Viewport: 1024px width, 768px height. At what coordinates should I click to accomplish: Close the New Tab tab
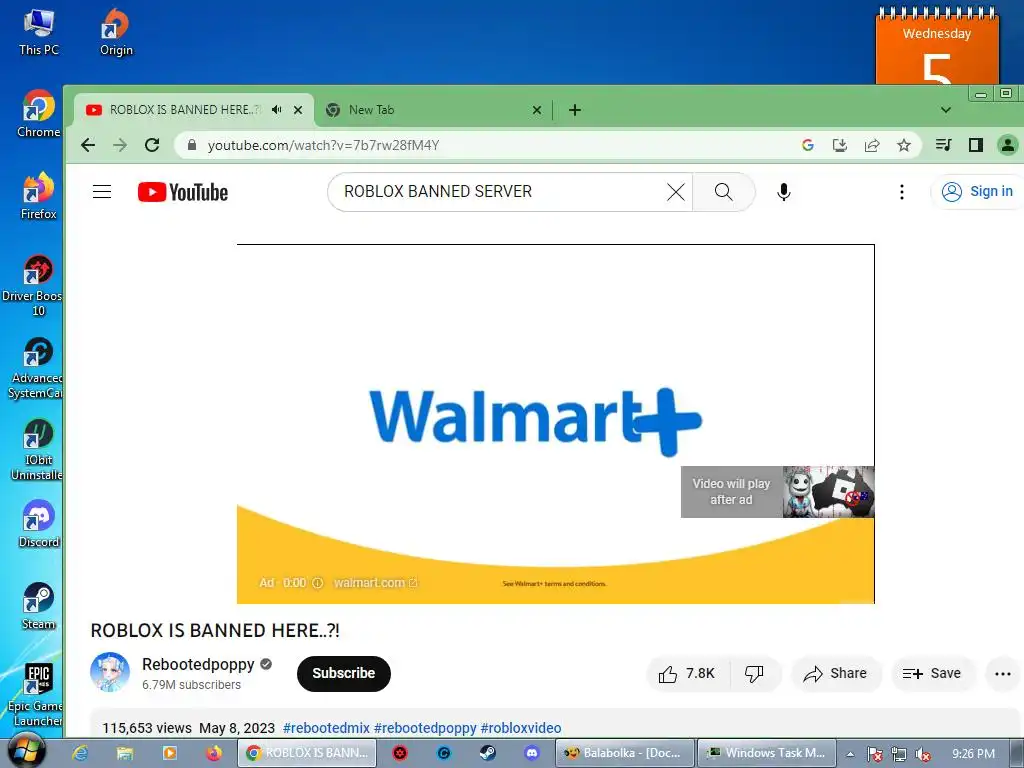point(537,110)
